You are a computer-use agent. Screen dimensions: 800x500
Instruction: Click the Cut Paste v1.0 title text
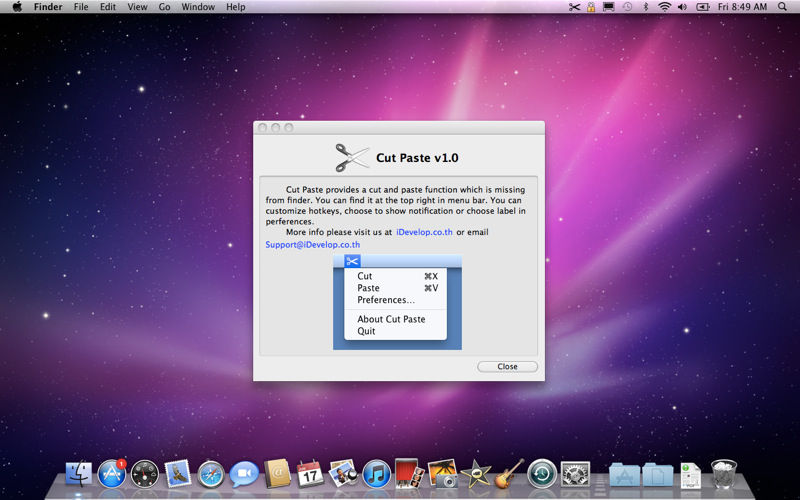point(417,158)
